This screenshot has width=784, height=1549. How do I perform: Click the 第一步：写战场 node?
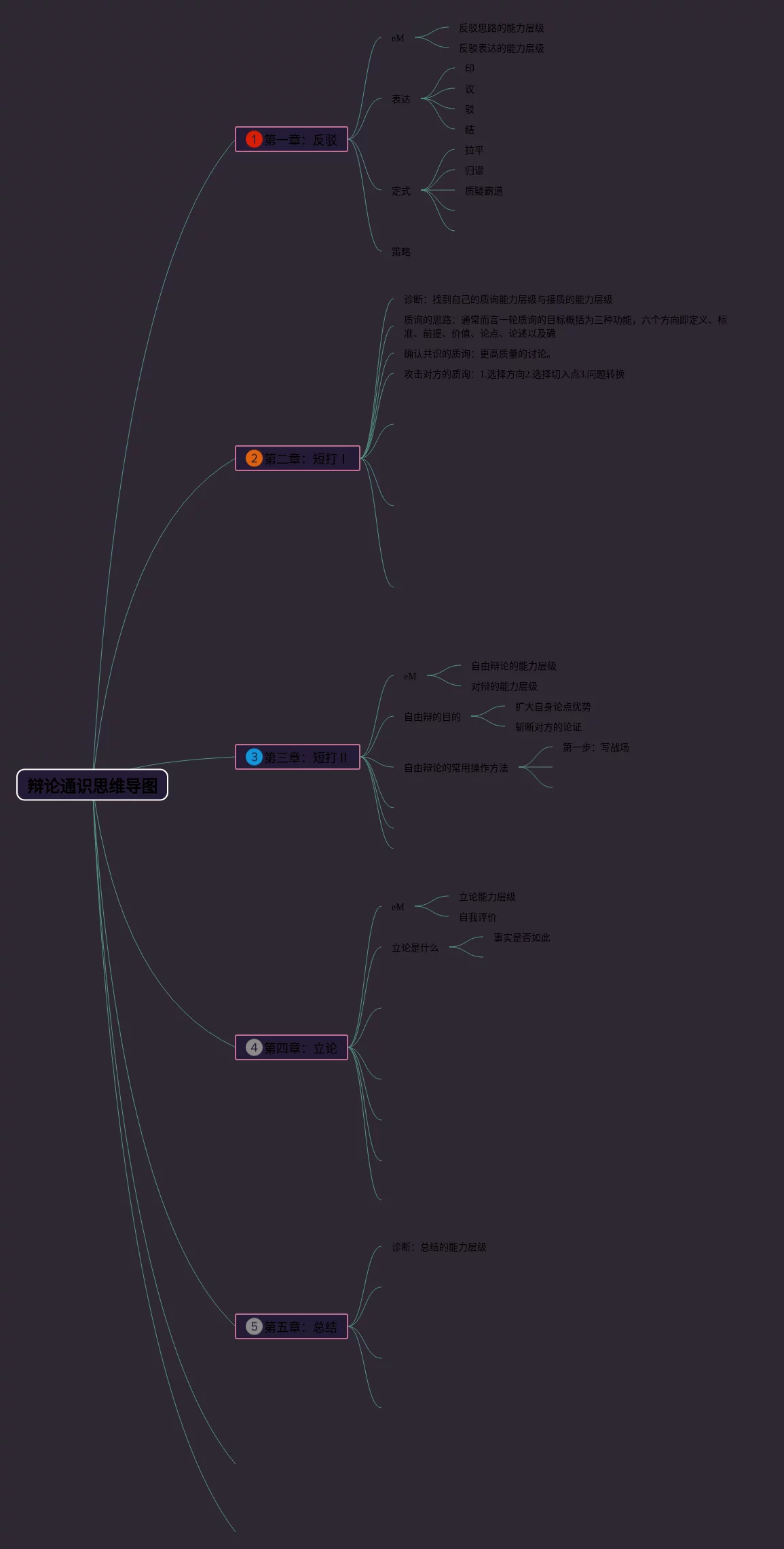pos(596,747)
